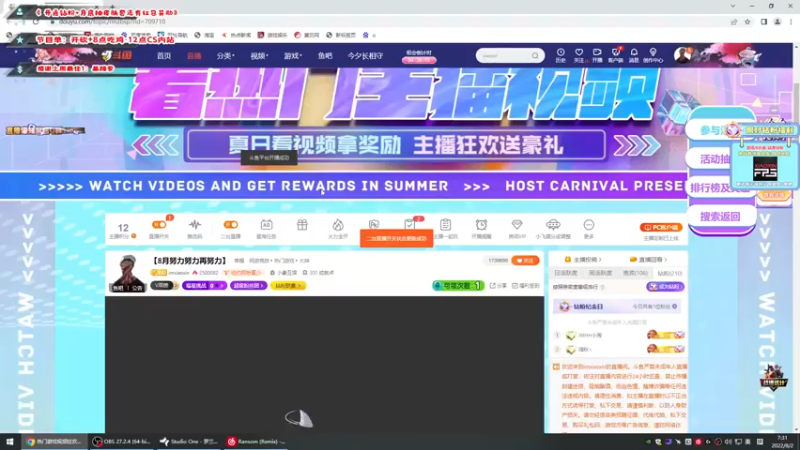Viewport: 800px width, 450px height.
Task: Click the 更多 circle icon
Action: coord(589,224)
